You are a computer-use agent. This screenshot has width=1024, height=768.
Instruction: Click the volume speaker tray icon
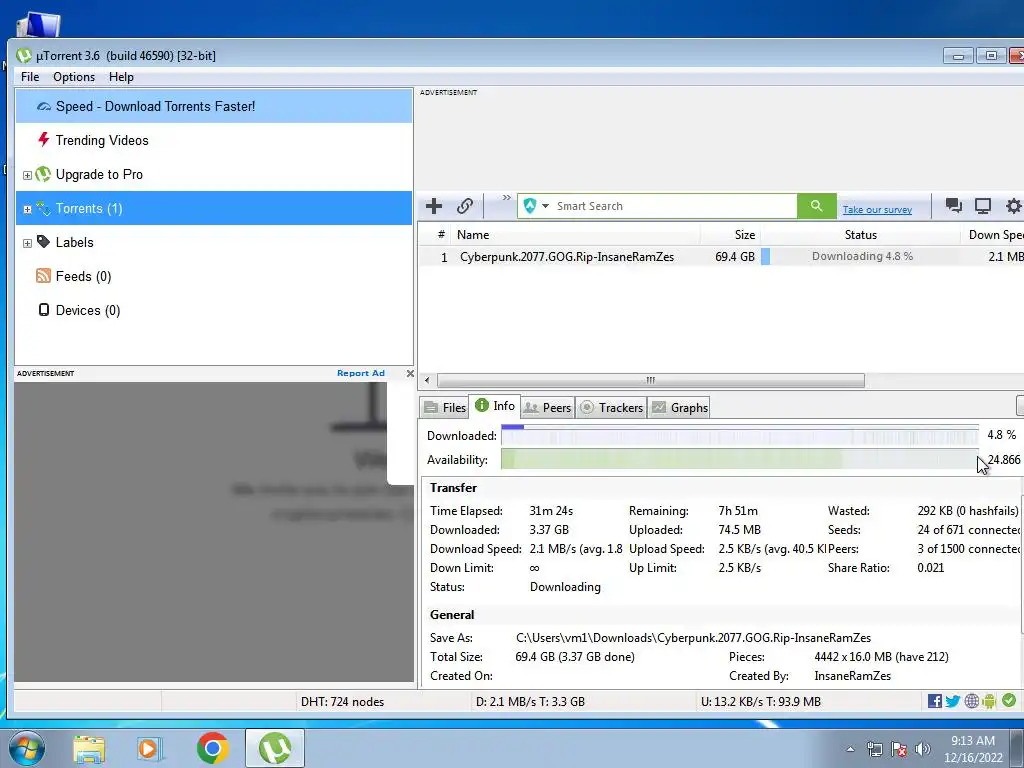pos(922,749)
